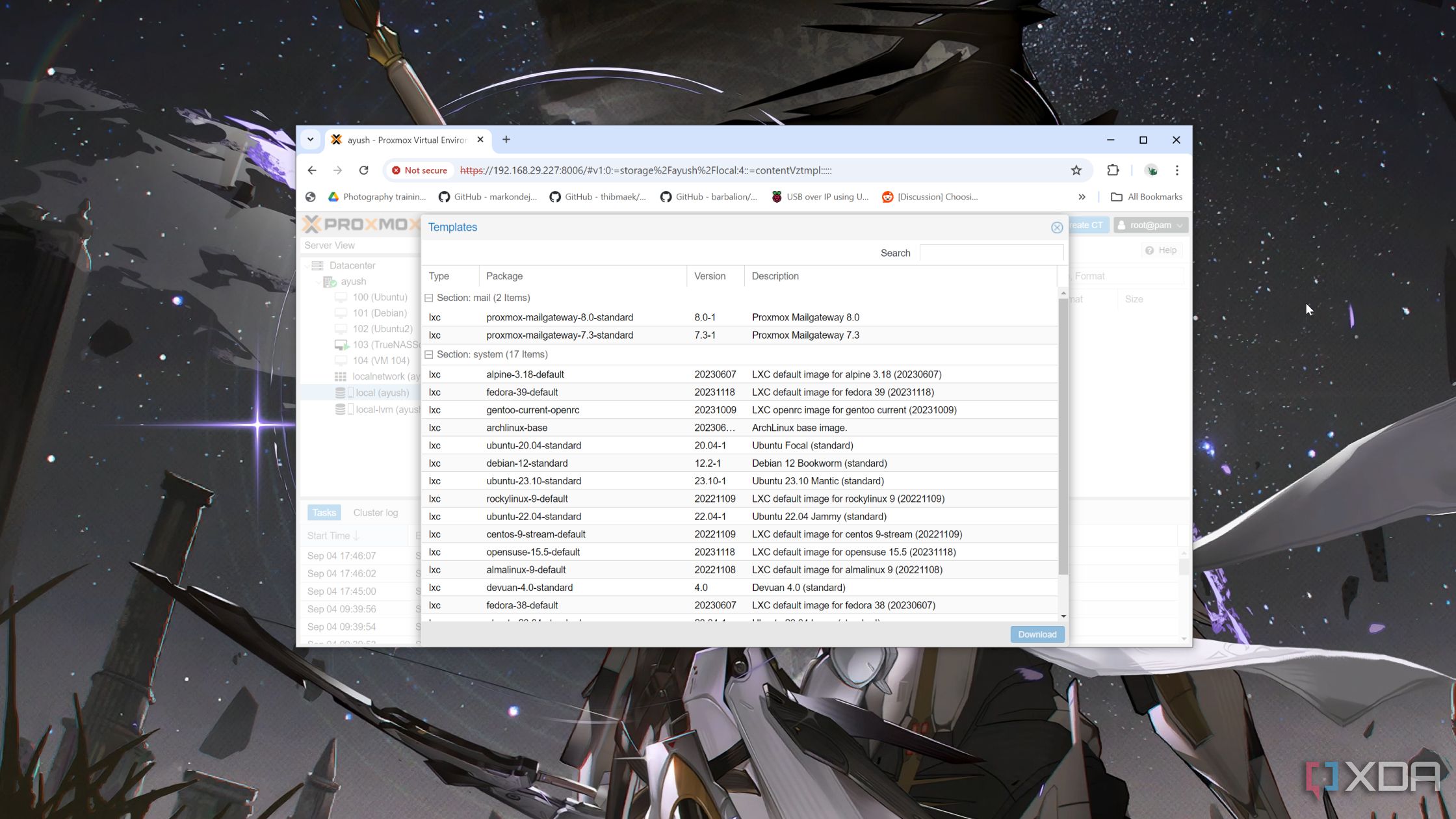
Task: Open a new browser tab
Action: [x=506, y=140]
